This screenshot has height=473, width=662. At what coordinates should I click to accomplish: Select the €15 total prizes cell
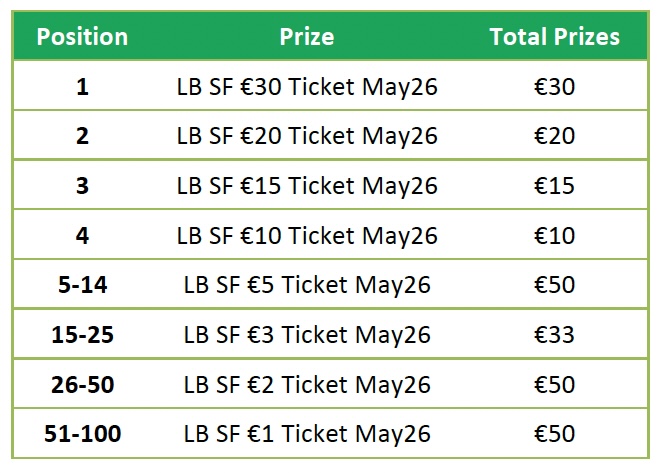[x=554, y=186]
